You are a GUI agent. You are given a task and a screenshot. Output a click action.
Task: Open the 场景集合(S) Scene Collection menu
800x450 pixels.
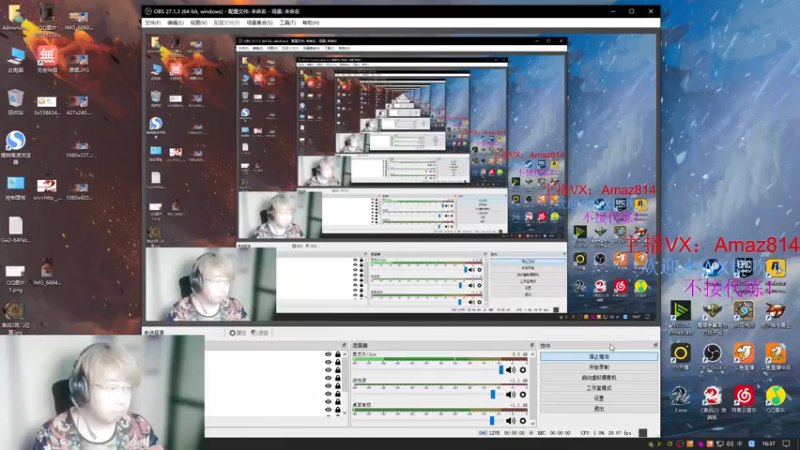pos(259,23)
